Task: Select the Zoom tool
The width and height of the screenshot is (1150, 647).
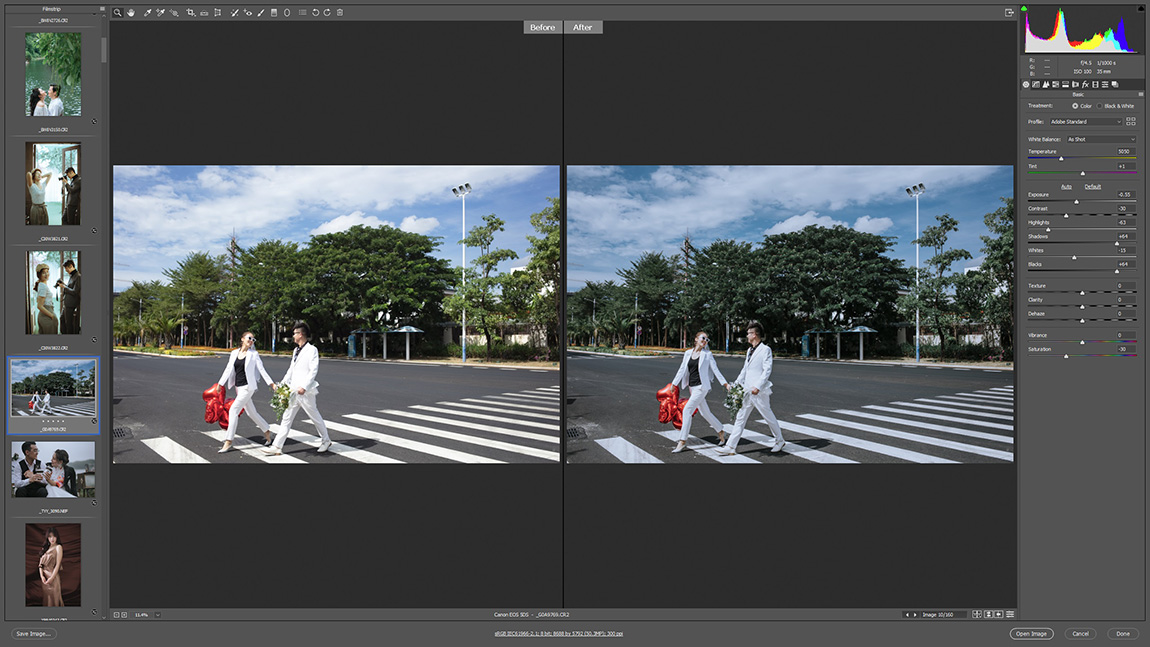Action: pyautogui.click(x=117, y=12)
